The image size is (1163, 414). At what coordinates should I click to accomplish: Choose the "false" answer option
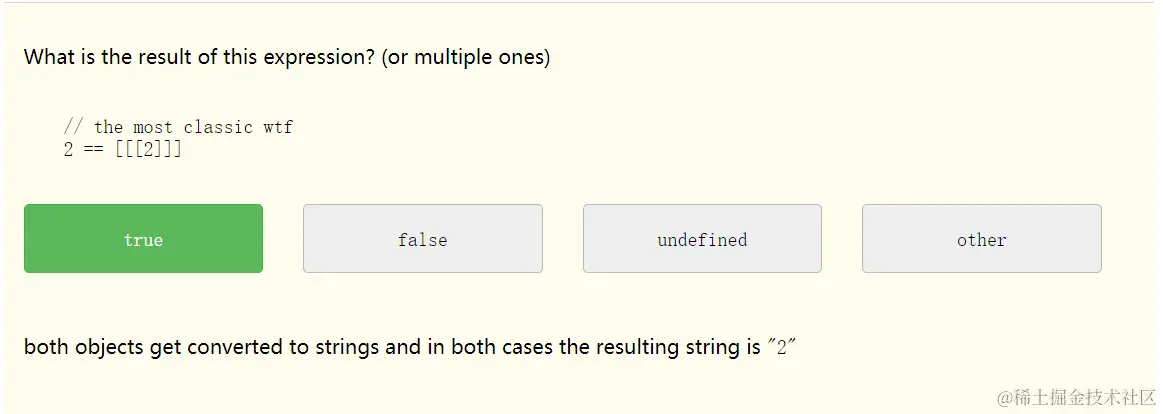click(x=422, y=239)
